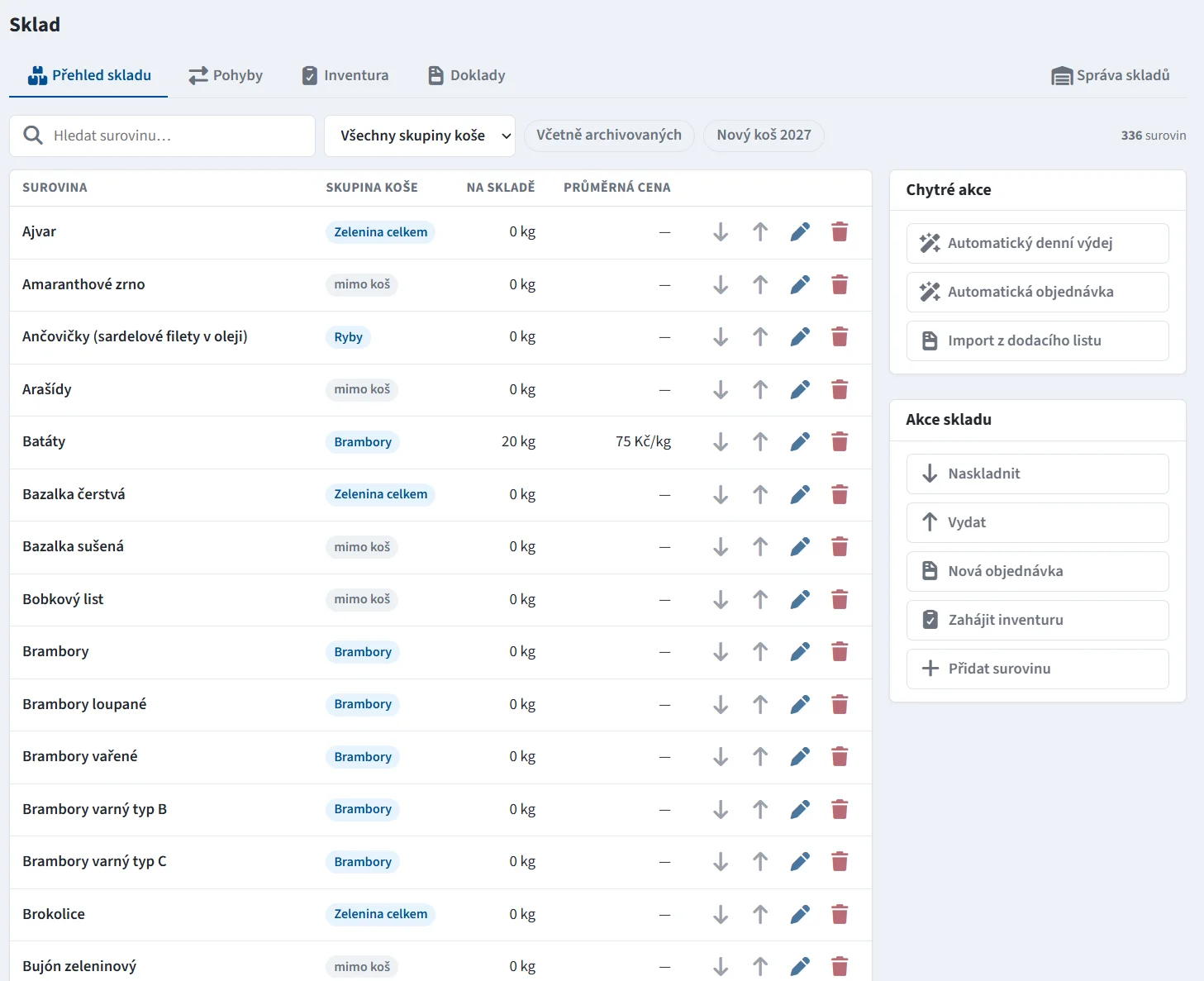Switch to the Přehled skladu tab
Image resolution: width=1204 pixels, height=981 pixels.
(89, 75)
